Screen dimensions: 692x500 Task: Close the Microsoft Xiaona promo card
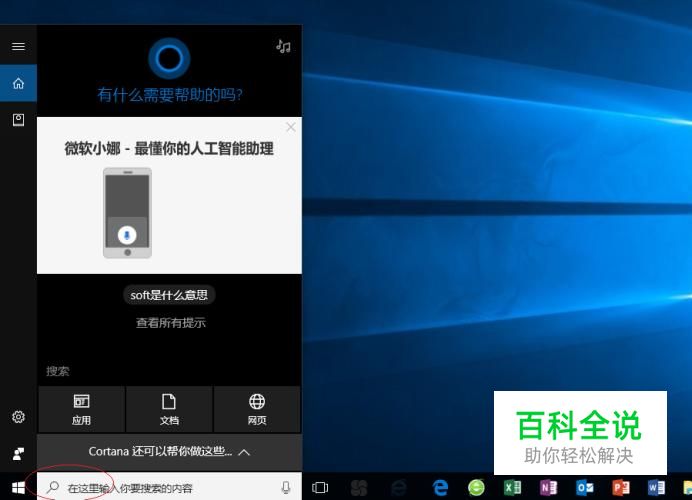(x=291, y=127)
